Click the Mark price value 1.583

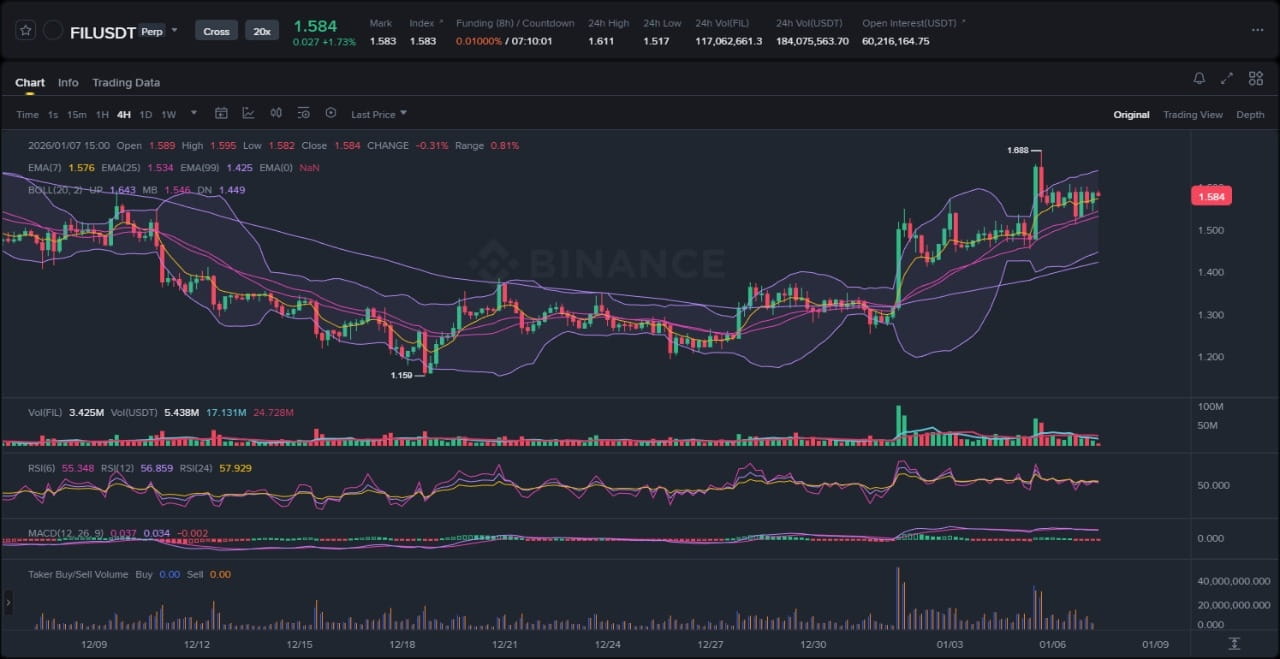click(x=382, y=41)
